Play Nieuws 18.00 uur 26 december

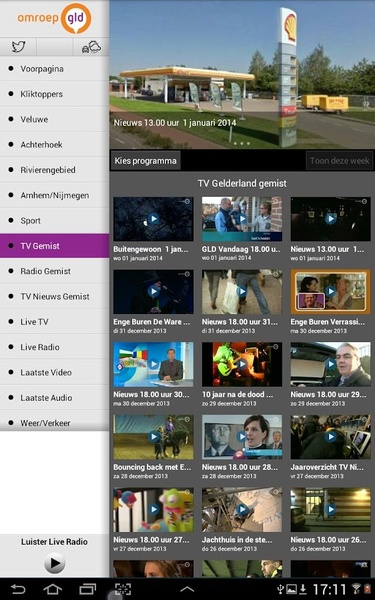click(x=331, y=510)
